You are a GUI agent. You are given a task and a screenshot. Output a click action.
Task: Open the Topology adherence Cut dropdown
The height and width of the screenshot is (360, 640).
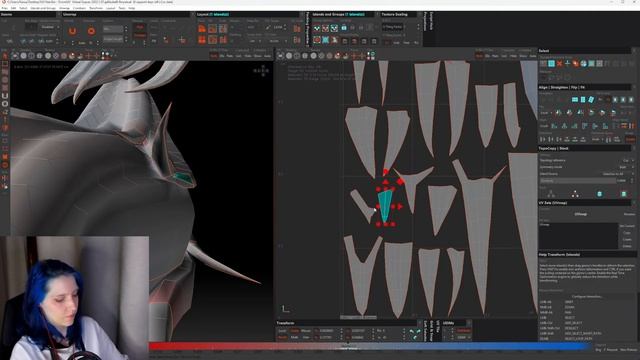click(x=627, y=160)
